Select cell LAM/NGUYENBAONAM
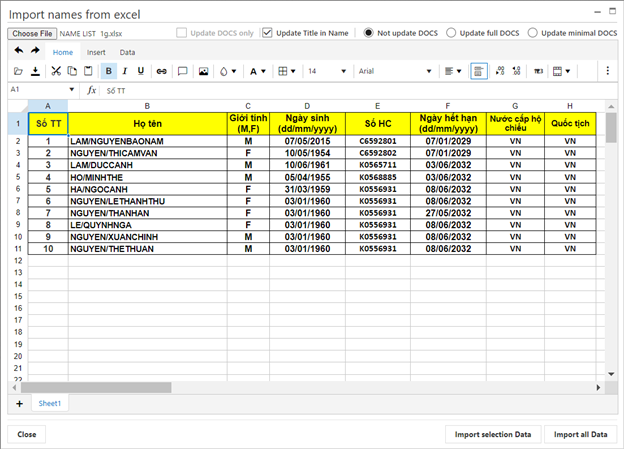 coord(148,141)
